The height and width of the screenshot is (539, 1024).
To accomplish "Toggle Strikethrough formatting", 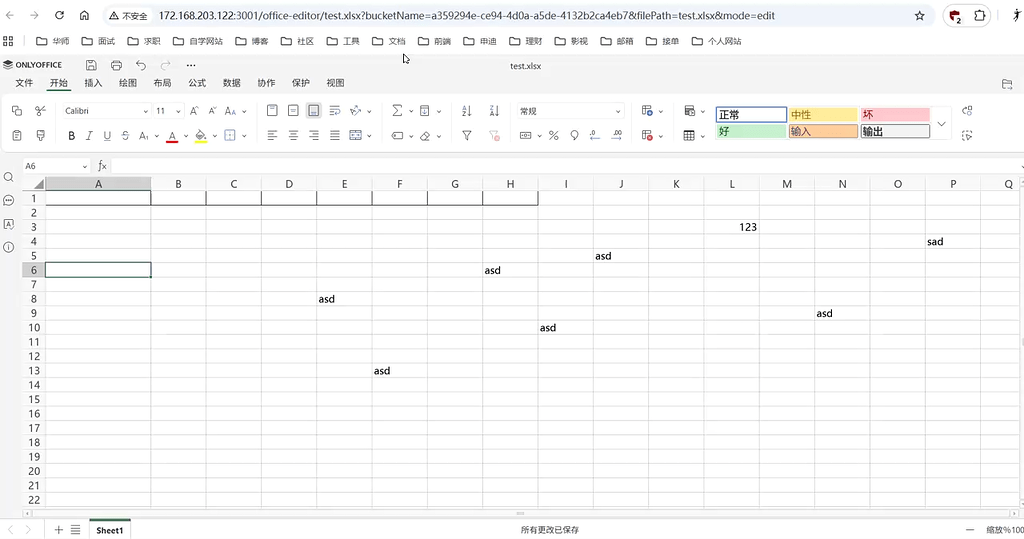I will pos(125,135).
